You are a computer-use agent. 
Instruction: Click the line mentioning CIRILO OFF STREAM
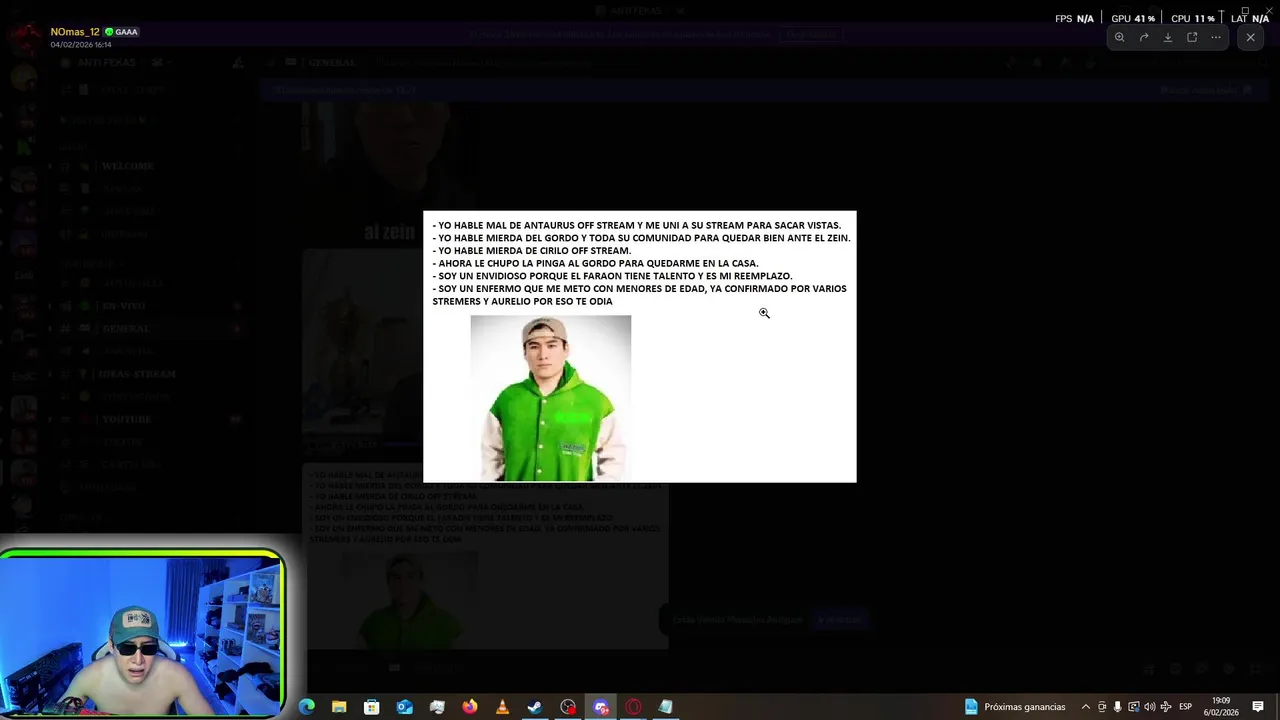pyautogui.click(x=532, y=251)
